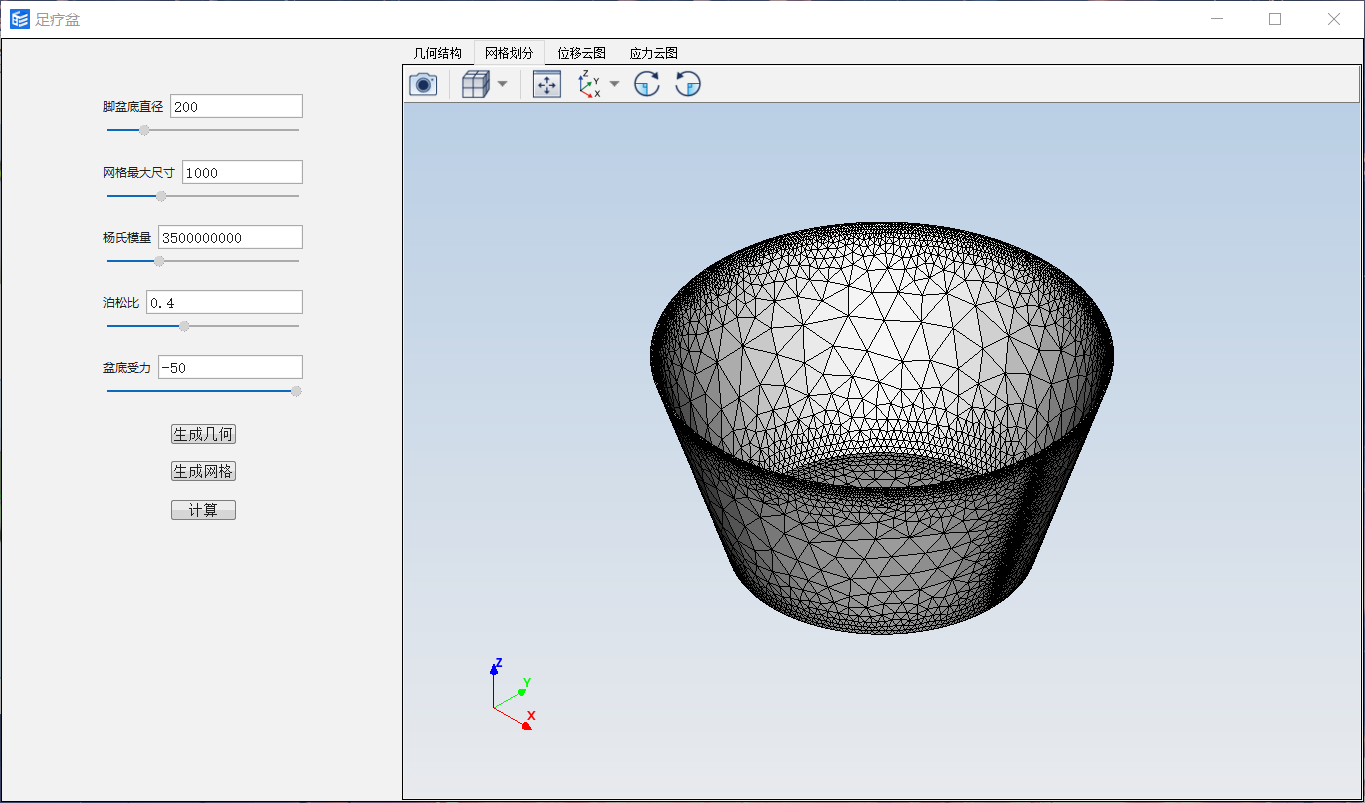Click the 盆底受力 label

pos(127,367)
